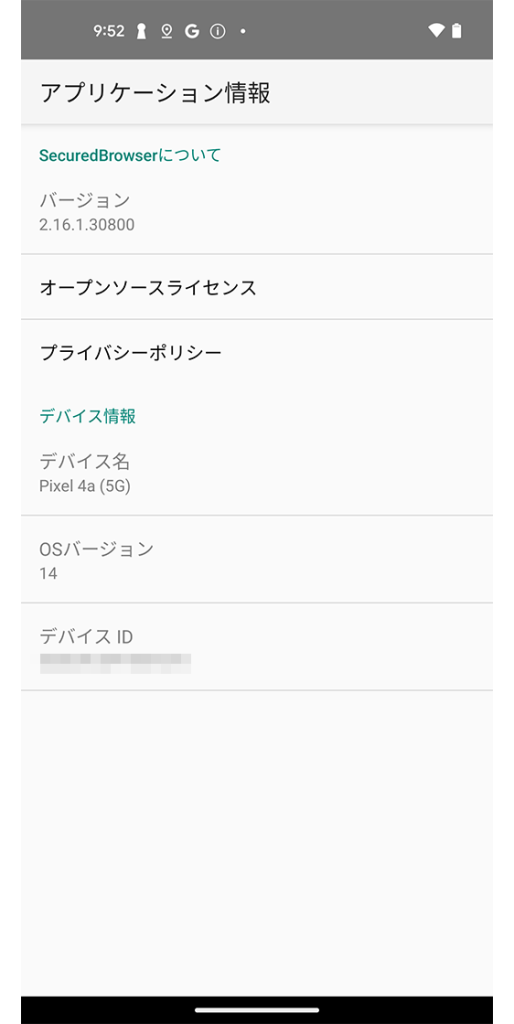Select the デバイス名 label
The width and height of the screenshot is (514, 1024).
coord(85,462)
